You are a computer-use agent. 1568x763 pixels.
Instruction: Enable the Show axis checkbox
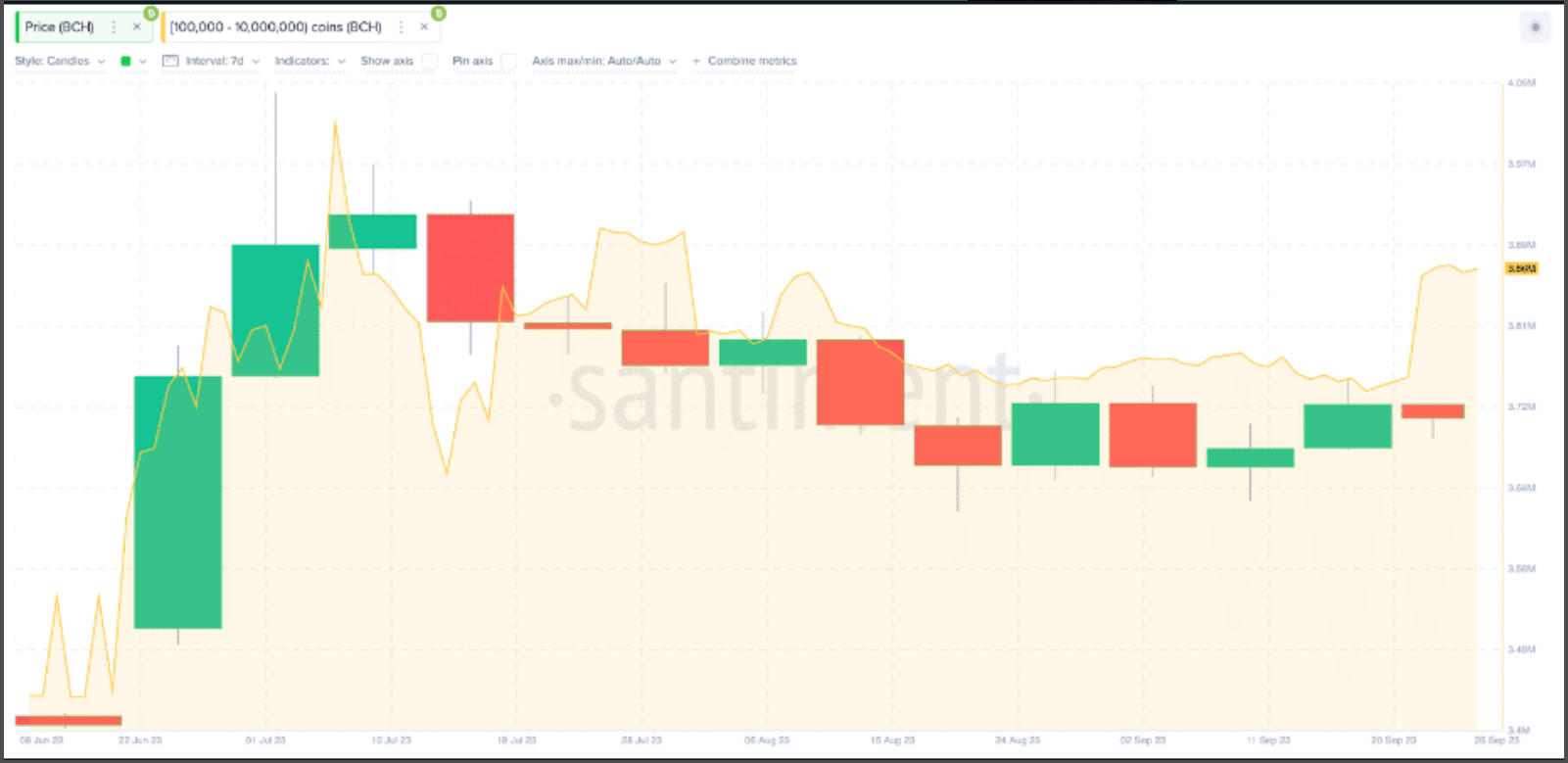click(x=429, y=61)
